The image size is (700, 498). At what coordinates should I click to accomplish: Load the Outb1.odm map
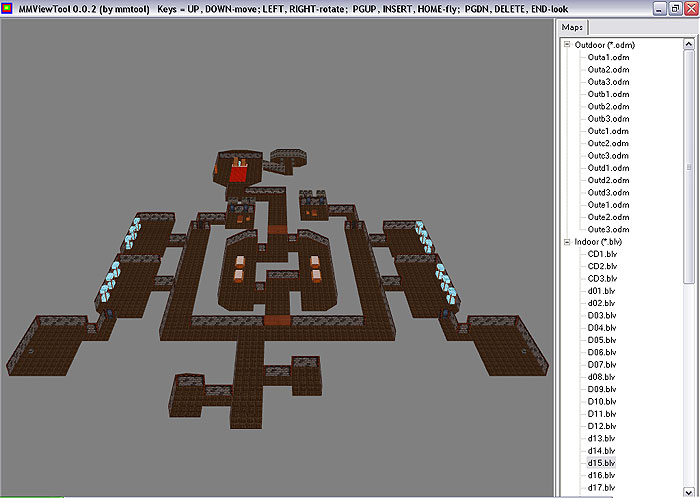[608, 94]
